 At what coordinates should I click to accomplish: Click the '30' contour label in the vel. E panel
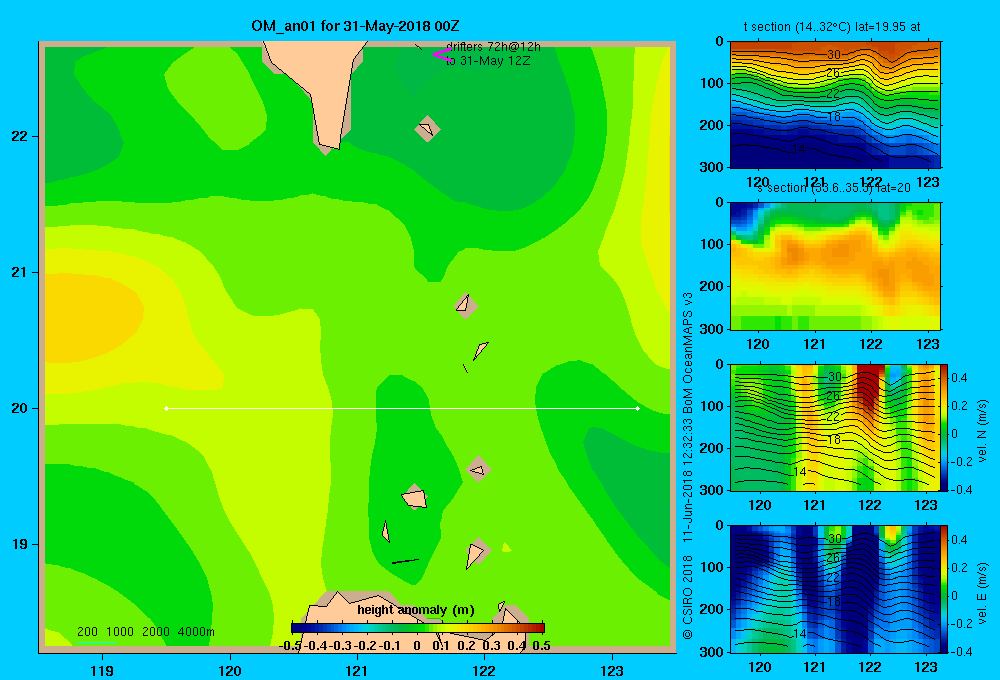(x=834, y=538)
